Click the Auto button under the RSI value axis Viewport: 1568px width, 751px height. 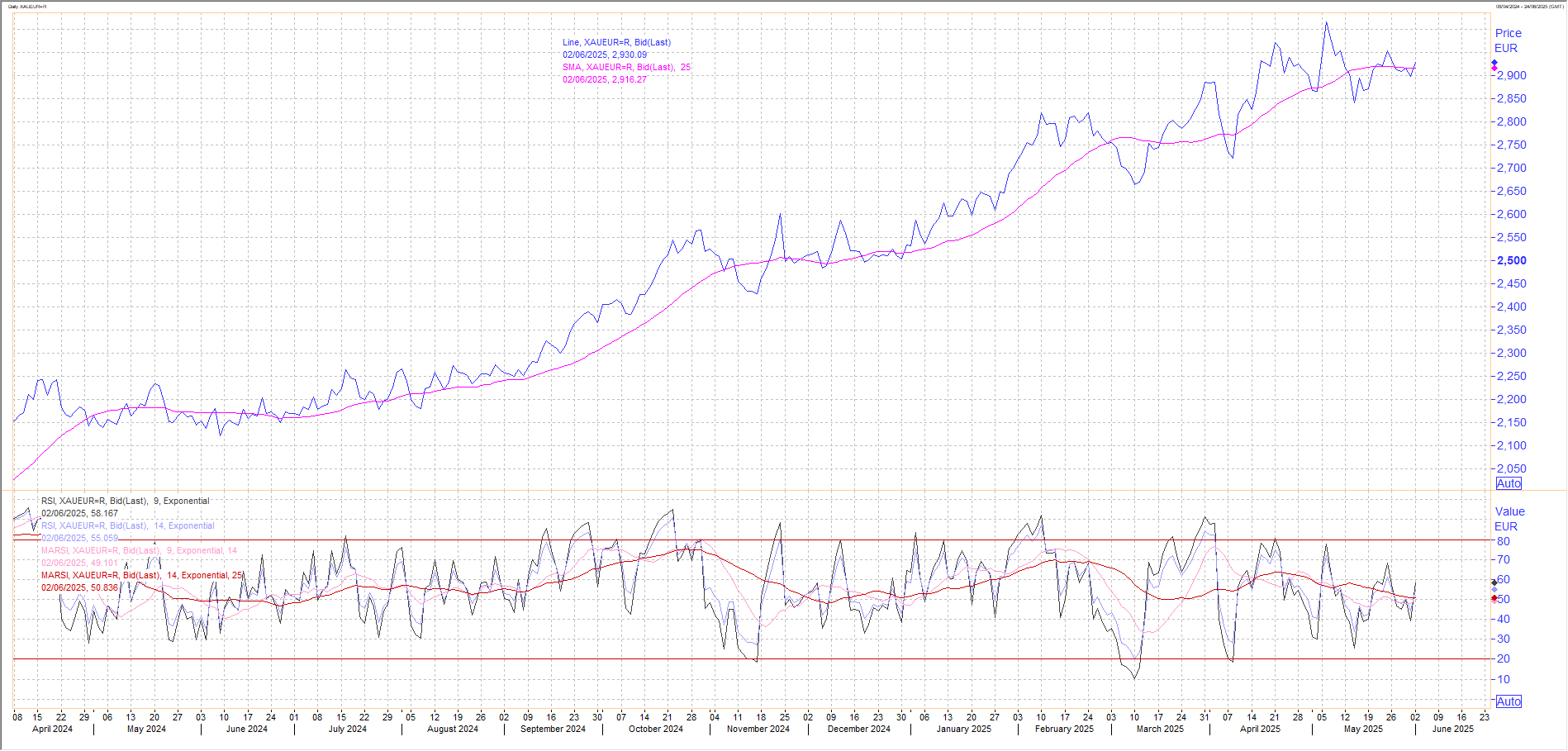pos(1509,701)
